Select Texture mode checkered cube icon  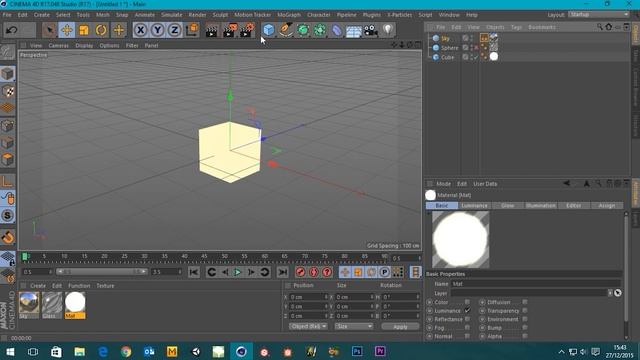click(x=8, y=91)
